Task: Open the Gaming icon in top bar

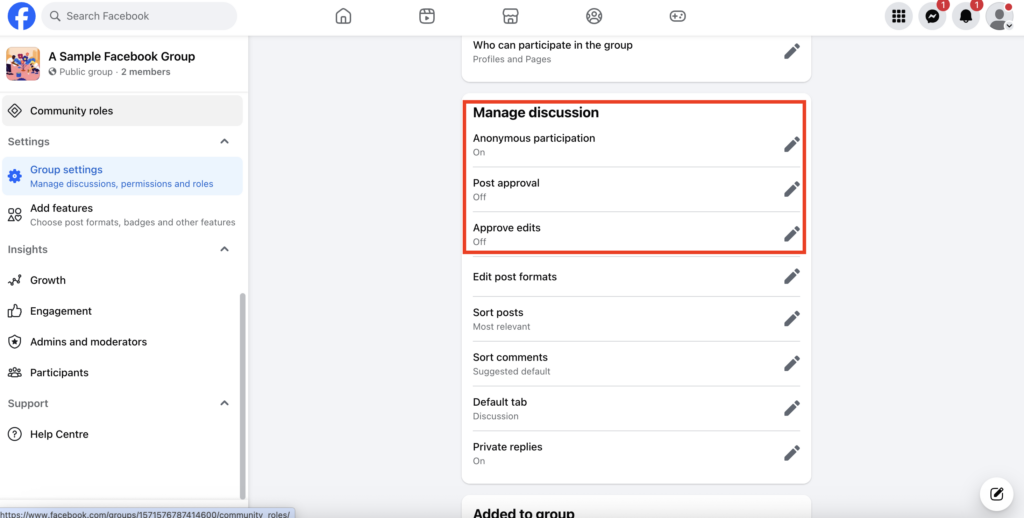Action: [x=677, y=16]
